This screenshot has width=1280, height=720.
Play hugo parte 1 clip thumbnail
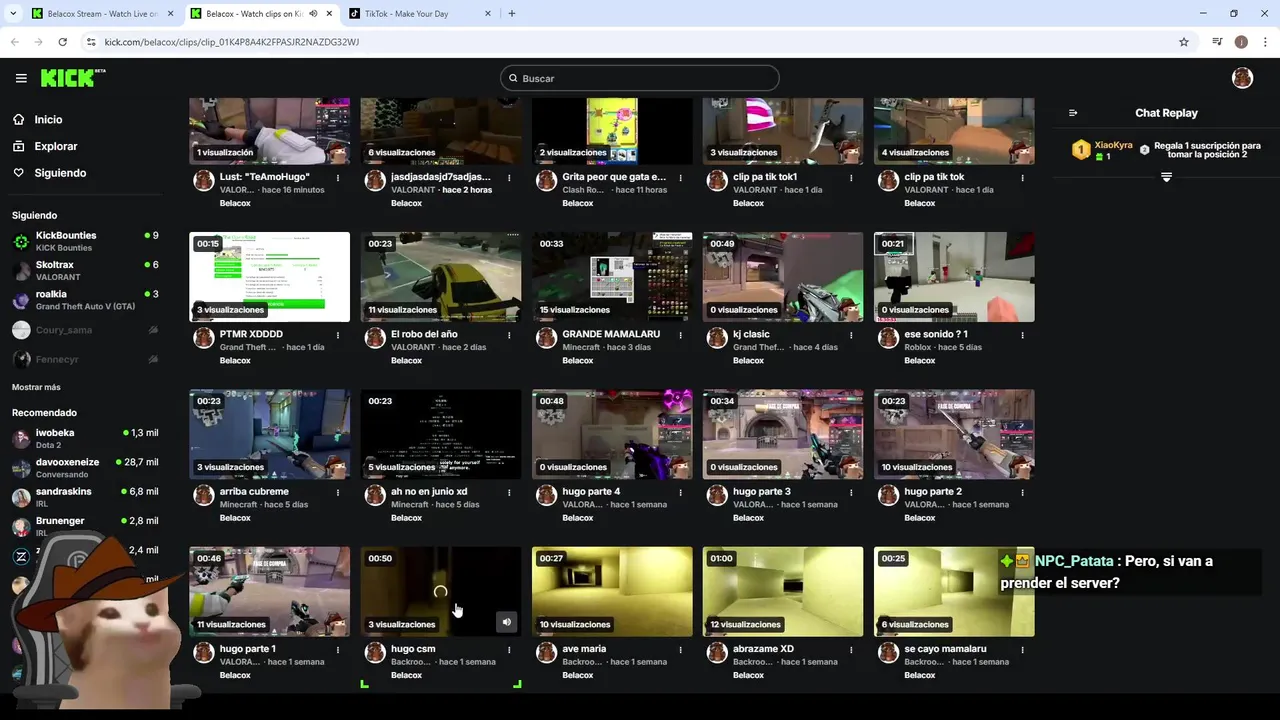pos(270,591)
